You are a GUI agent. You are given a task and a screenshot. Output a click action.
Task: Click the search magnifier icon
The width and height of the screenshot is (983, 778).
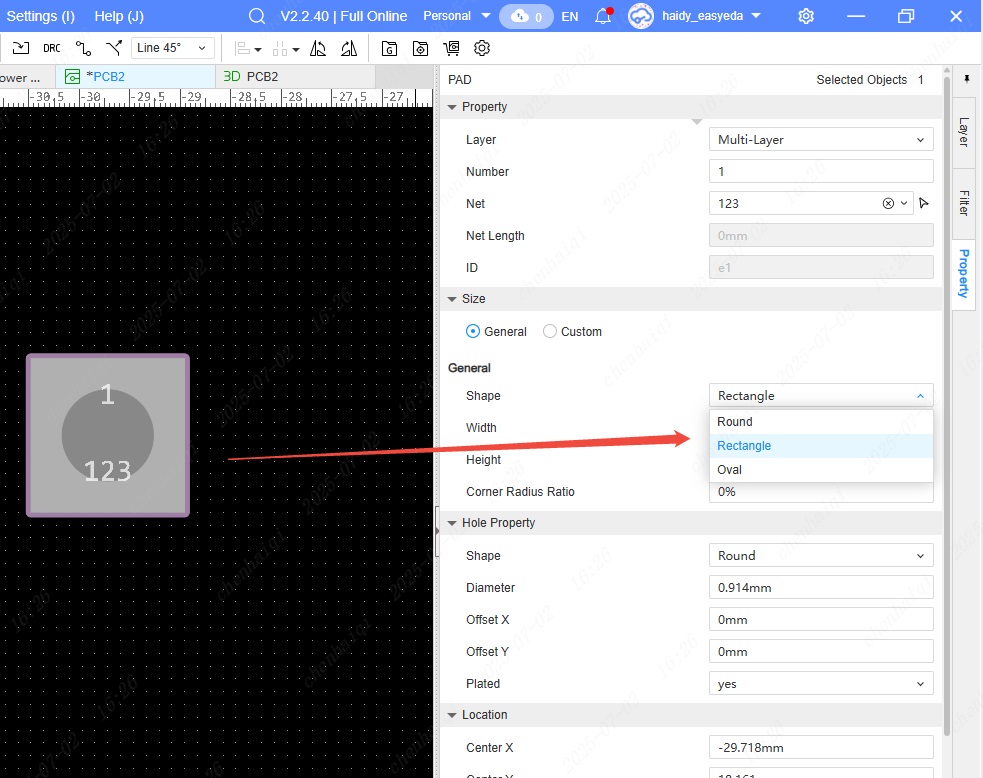[x=257, y=16]
